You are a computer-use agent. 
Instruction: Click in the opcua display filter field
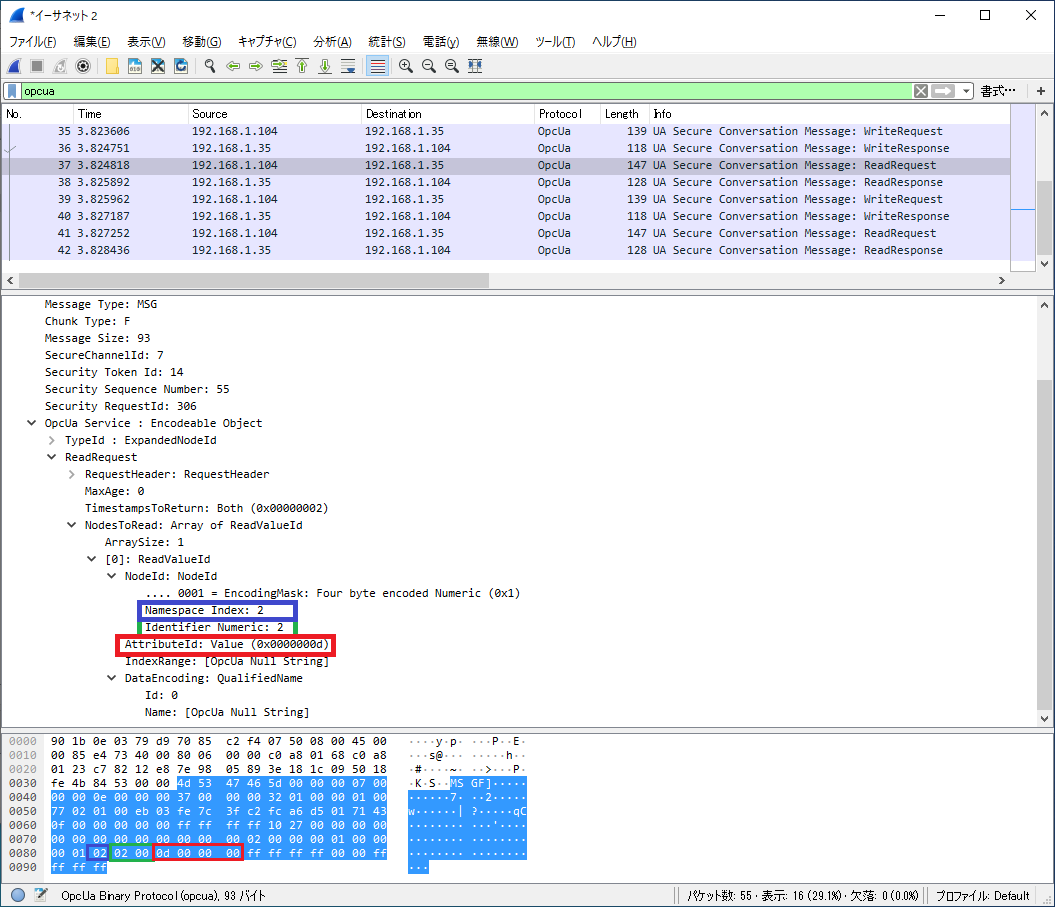click(x=467, y=91)
